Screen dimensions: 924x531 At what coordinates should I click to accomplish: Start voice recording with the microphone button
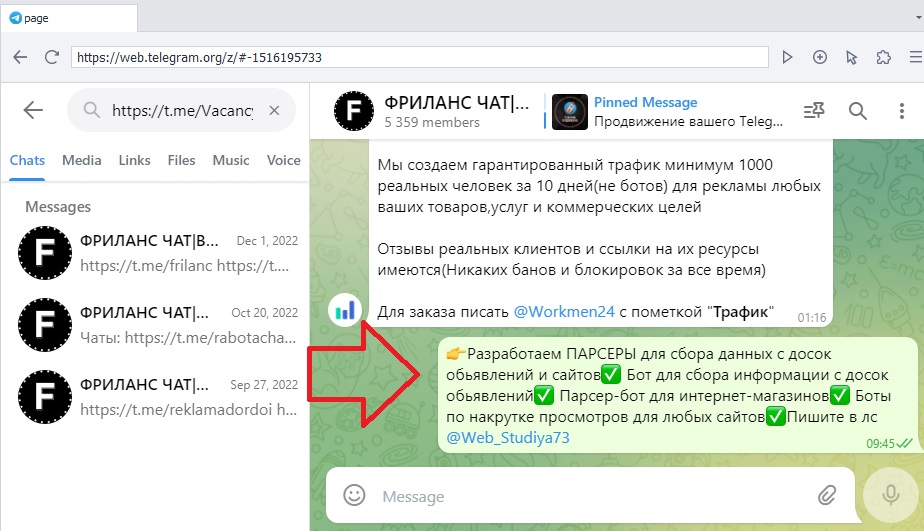click(x=890, y=494)
